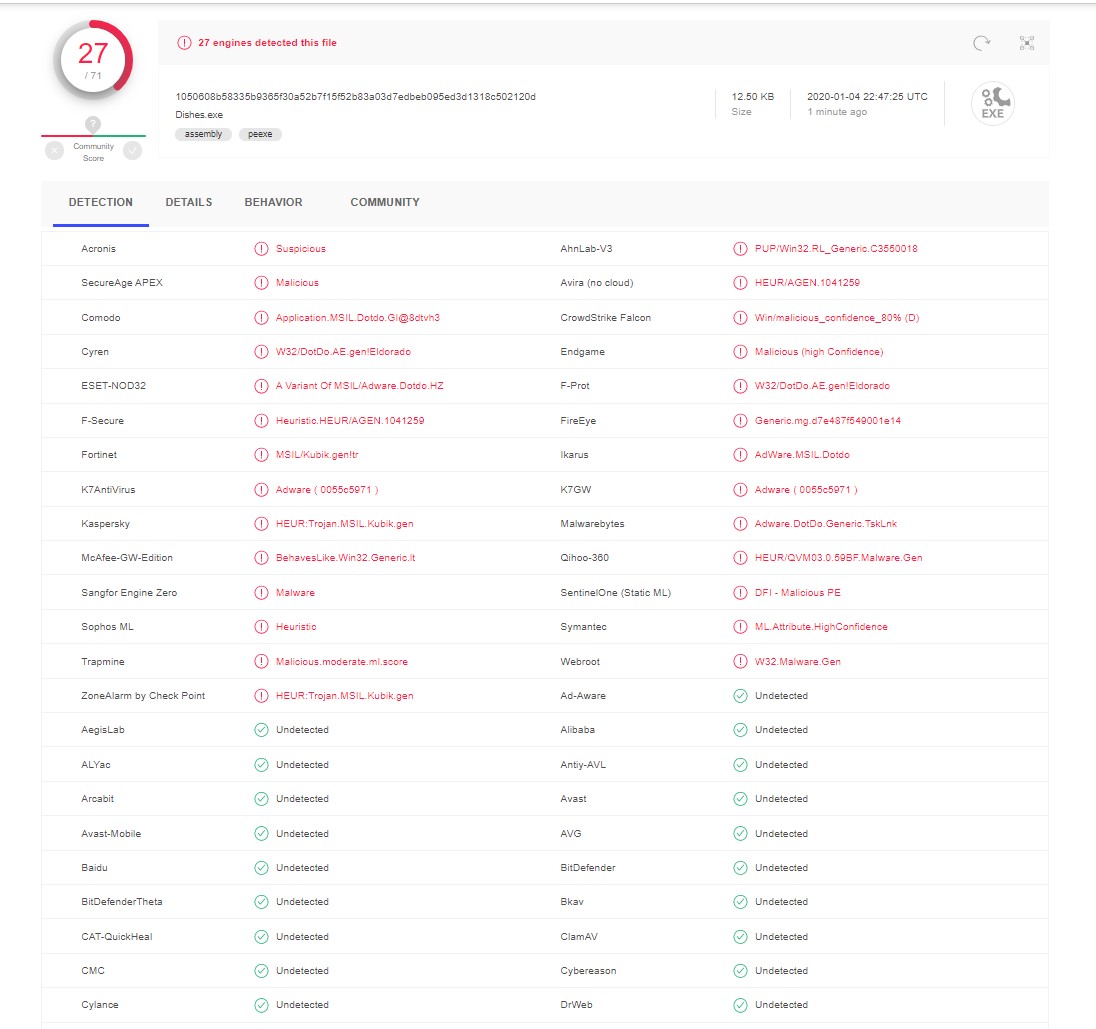1096x1029 pixels.
Task: Click the alert icon beside '27 engines detected'
Action: (x=185, y=43)
